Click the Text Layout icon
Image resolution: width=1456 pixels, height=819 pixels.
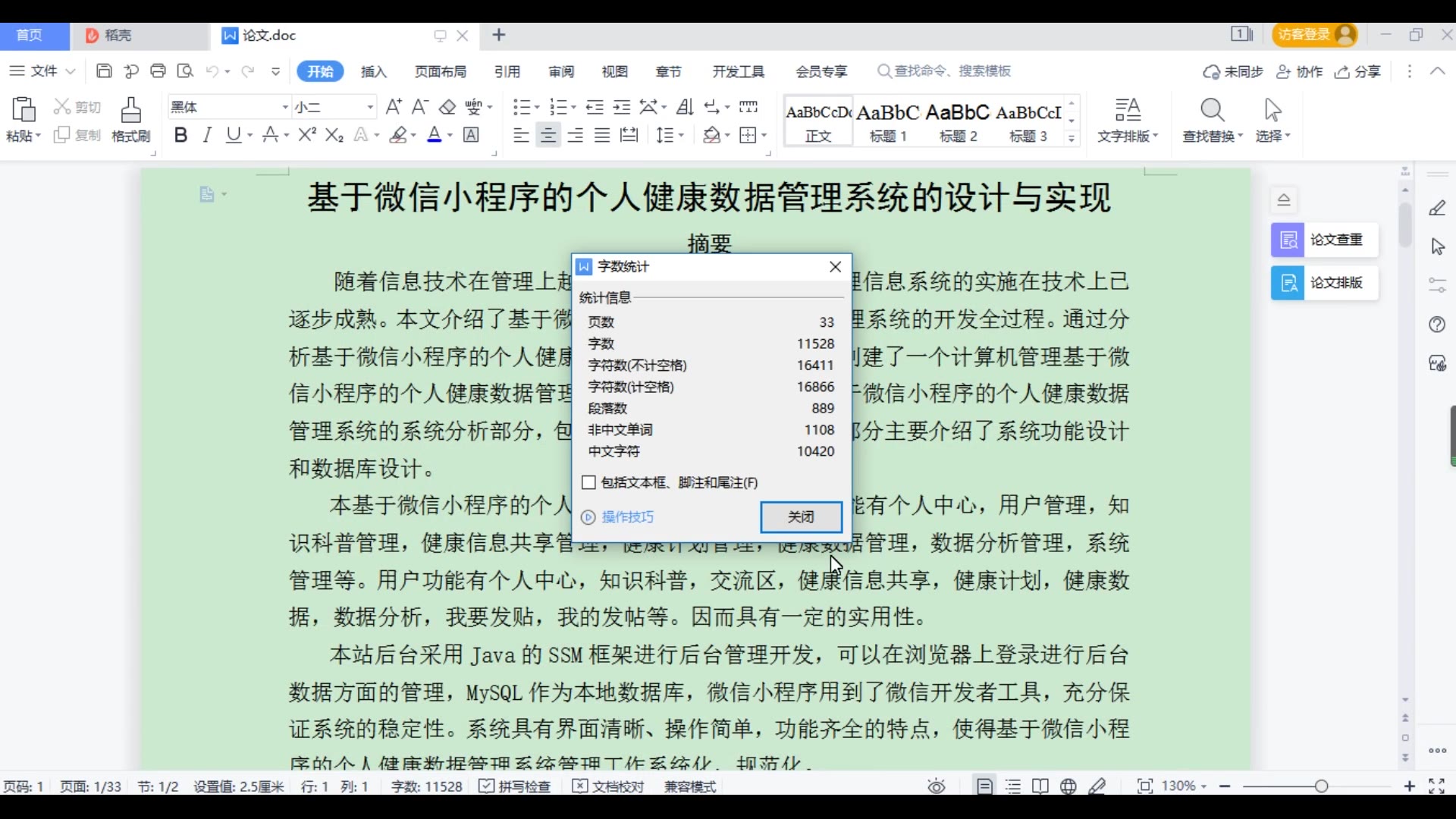(x=1128, y=110)
